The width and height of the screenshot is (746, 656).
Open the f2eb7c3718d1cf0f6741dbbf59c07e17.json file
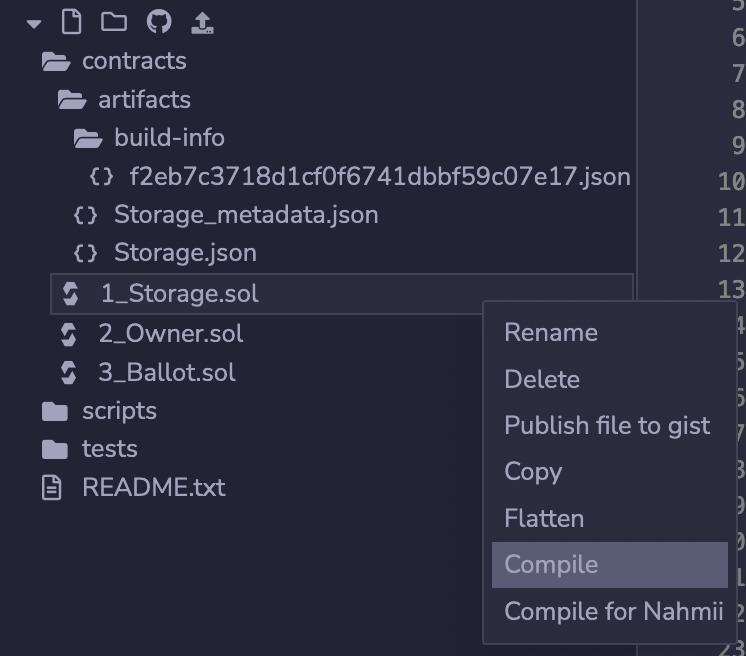[x=379, y=177]
